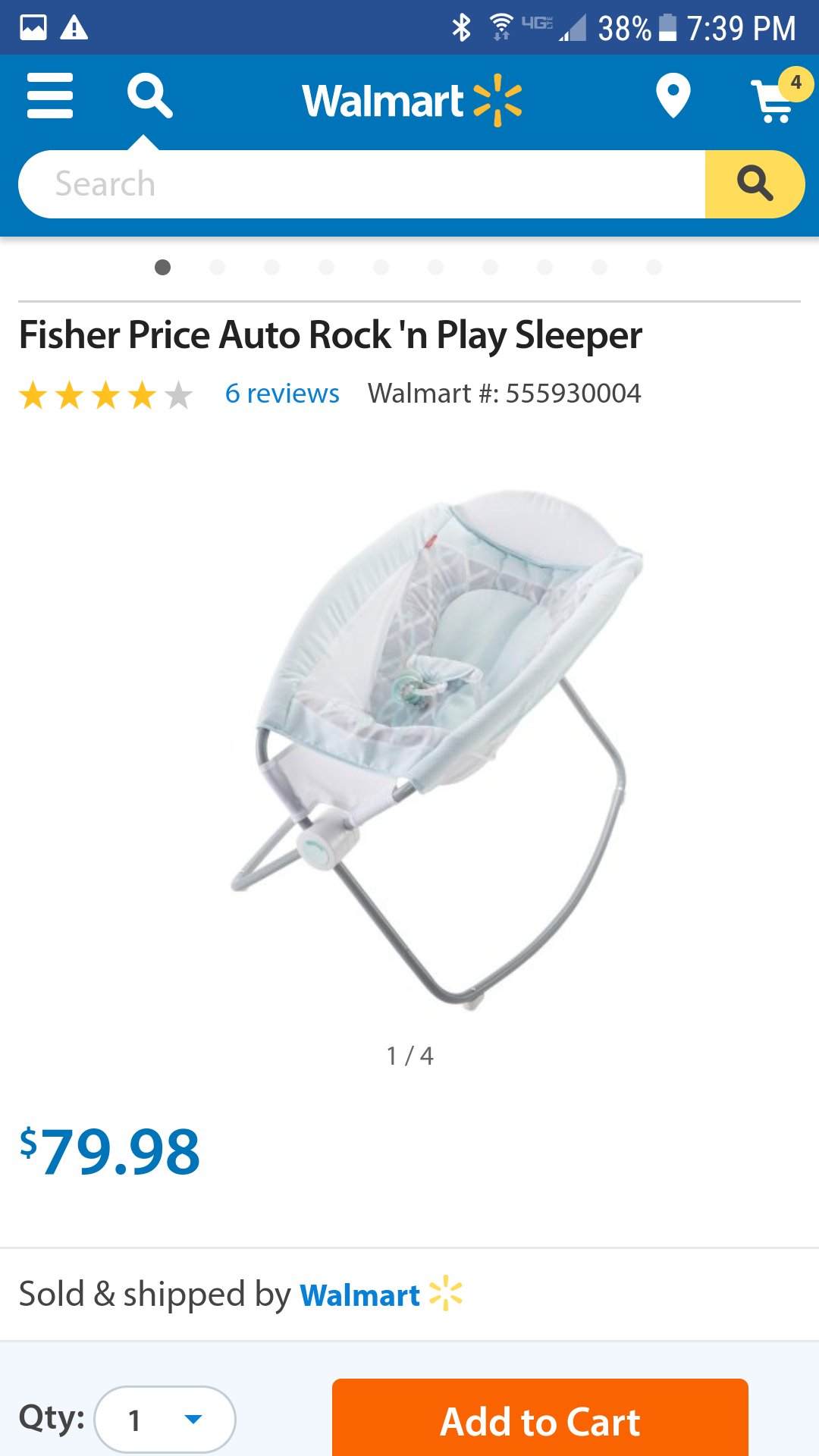The height and width of the screenshot is (1456, 819).
Task: Select the second carousel page dot
Action: [x=218, y=267]
